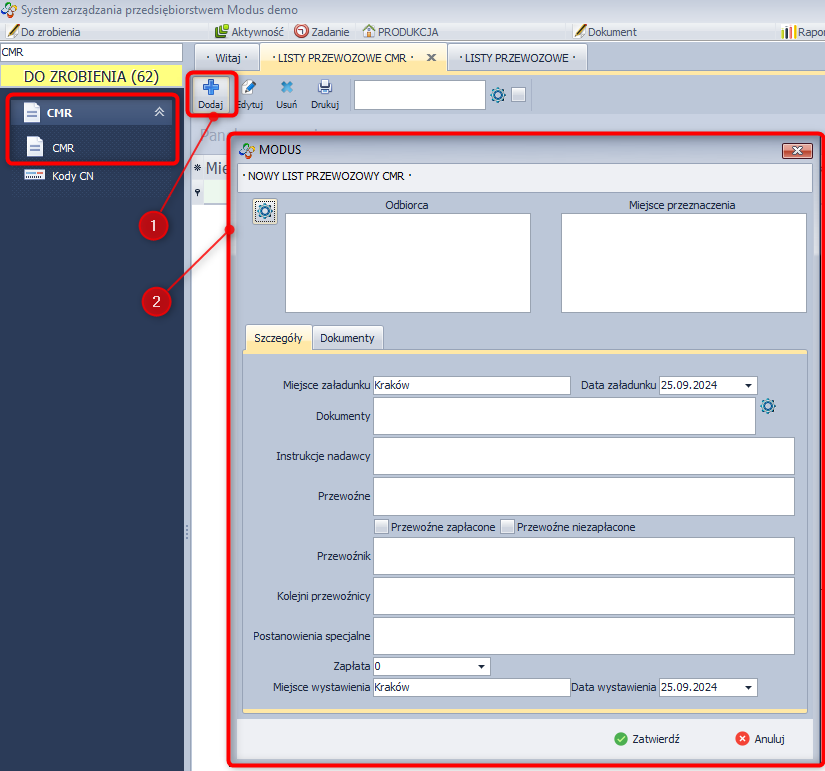Expand the Zapłata dropdown list
Viewport: 825px width, 771px height.
pyautogui.click(x=481, y=666)
